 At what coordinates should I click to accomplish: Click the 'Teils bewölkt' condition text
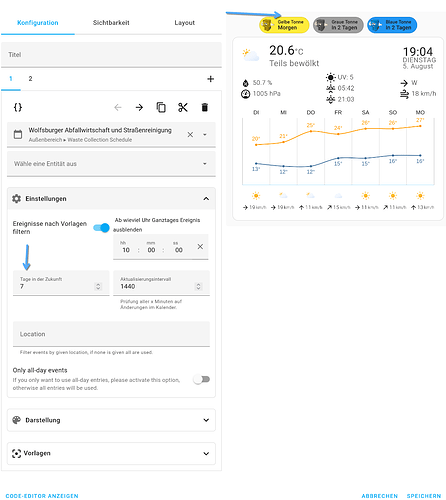(294, 63)
